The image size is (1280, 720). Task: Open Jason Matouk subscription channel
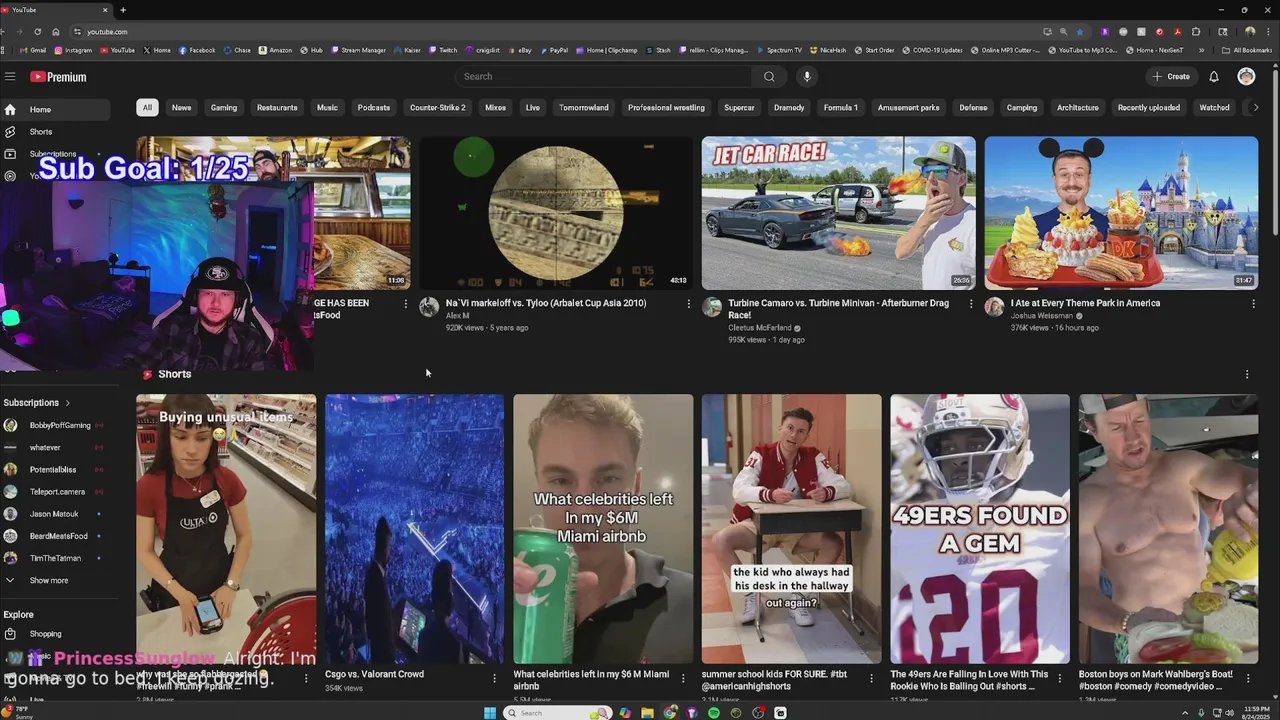[x=55, y=514]
